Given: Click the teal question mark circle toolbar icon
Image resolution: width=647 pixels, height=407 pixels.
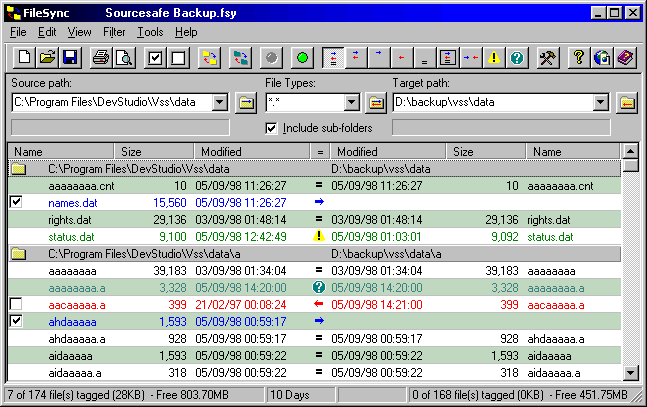Looking at the screenshot, I should click(x=517, y=58).
